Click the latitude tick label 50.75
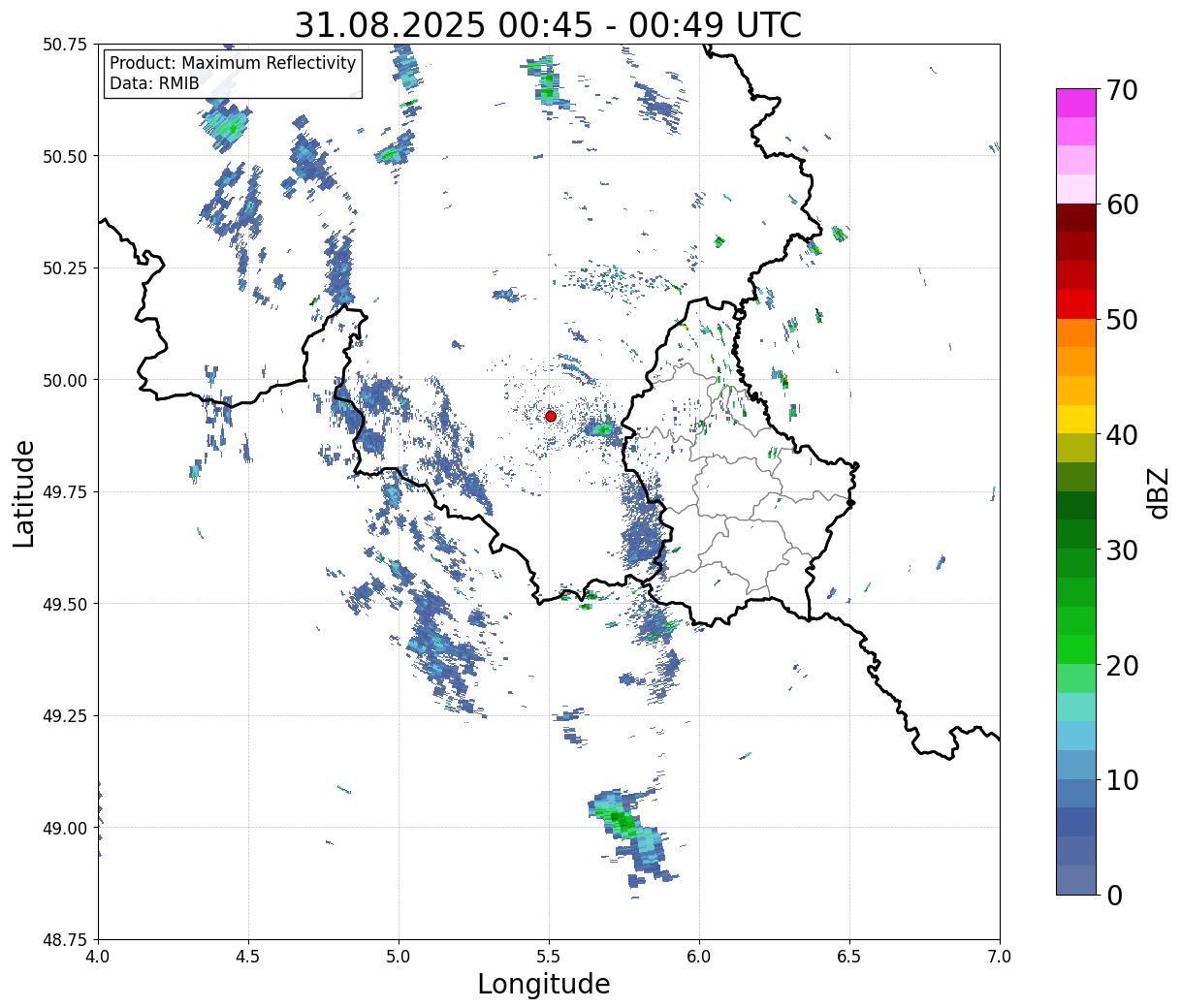Viewport: 1182px width, 1008px height. pyautogui.click(x=65, y=45)
